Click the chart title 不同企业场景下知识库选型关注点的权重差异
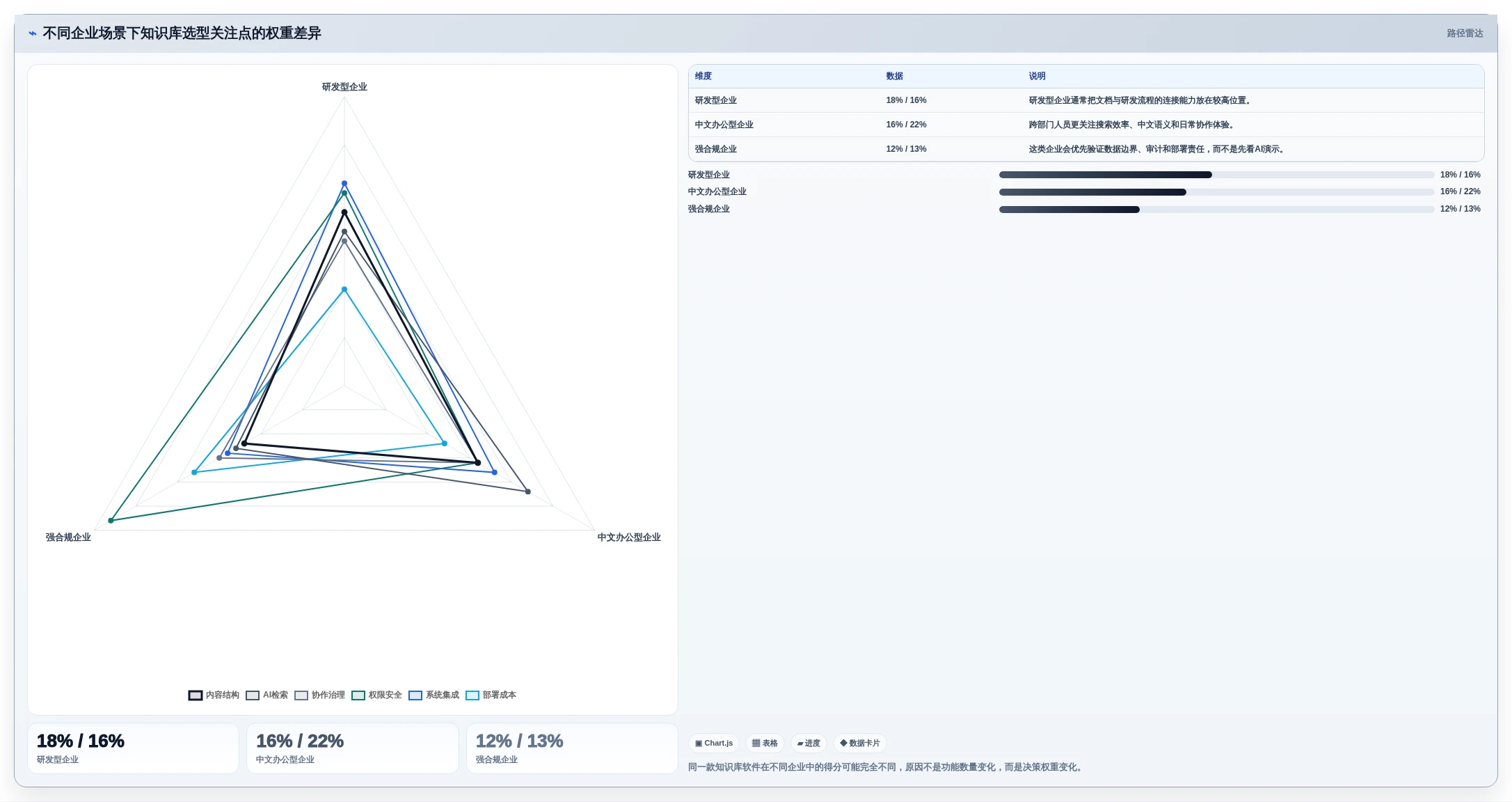1512x802 pixels. (x=182, y=33)
